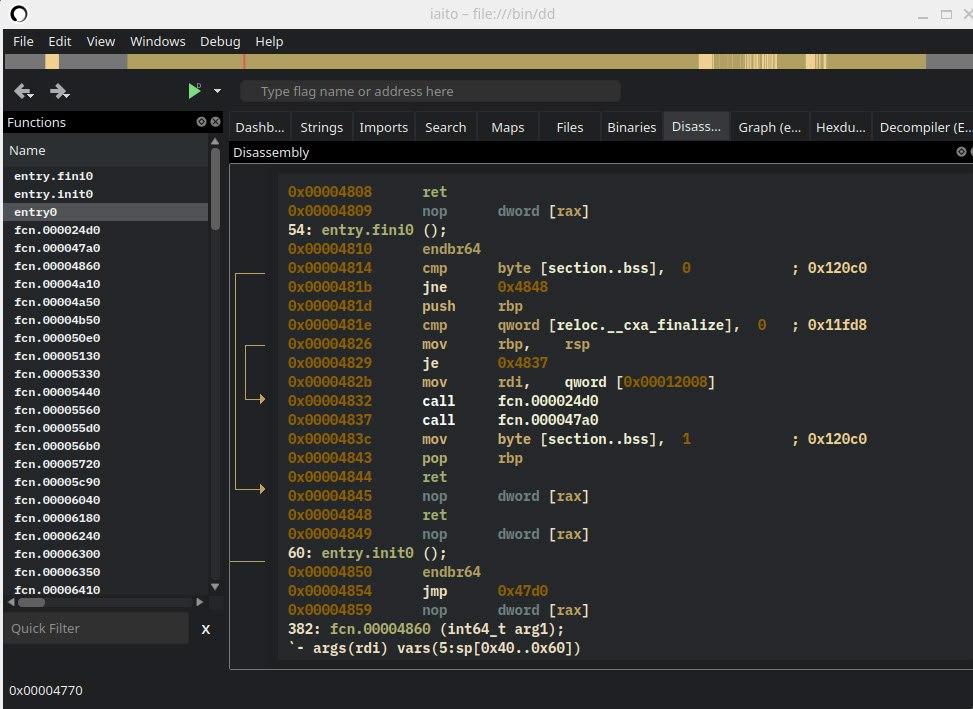973x709 pixels.
Task: Click the forward navigation arrow
Action: pos(59,92)
